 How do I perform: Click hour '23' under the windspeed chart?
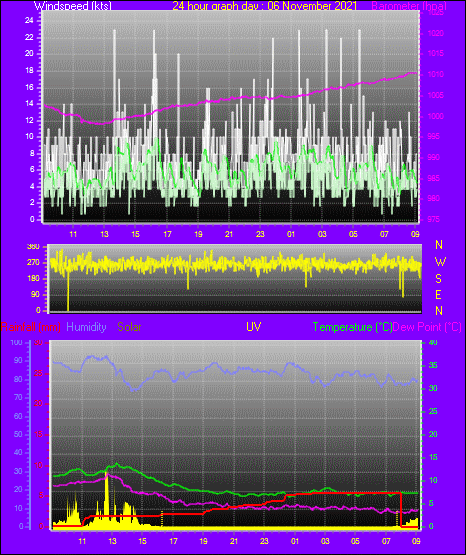pyautogui.click(x=260, y=234)
